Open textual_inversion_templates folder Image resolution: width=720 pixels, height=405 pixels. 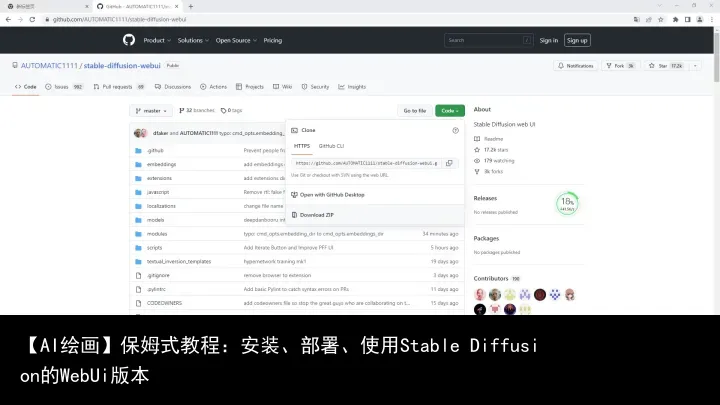[x=179, y=261]
